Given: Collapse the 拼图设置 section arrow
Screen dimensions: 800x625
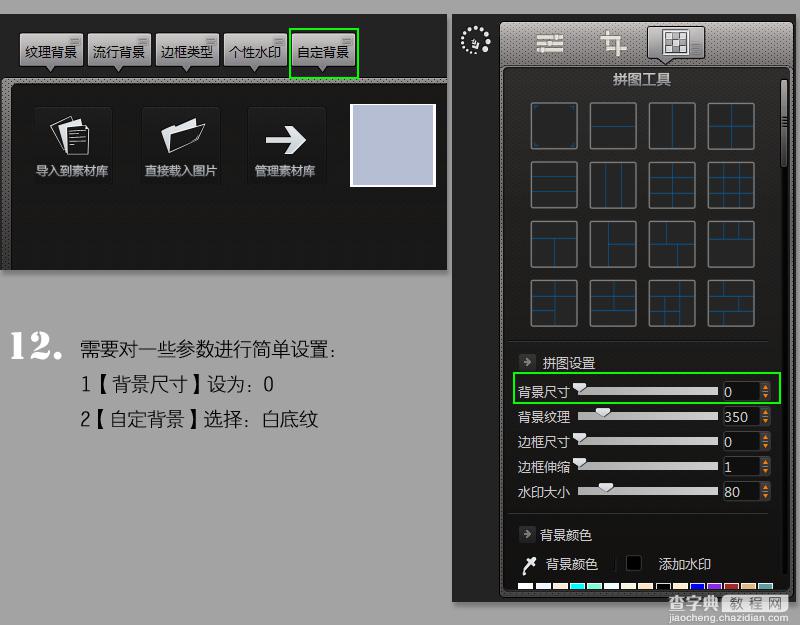Looking at the screenshot, I should (527, 362).
